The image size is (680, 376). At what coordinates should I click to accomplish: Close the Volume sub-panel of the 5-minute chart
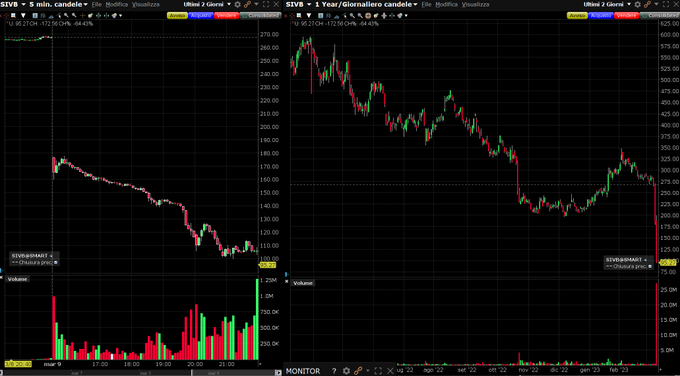click(2, 277)
